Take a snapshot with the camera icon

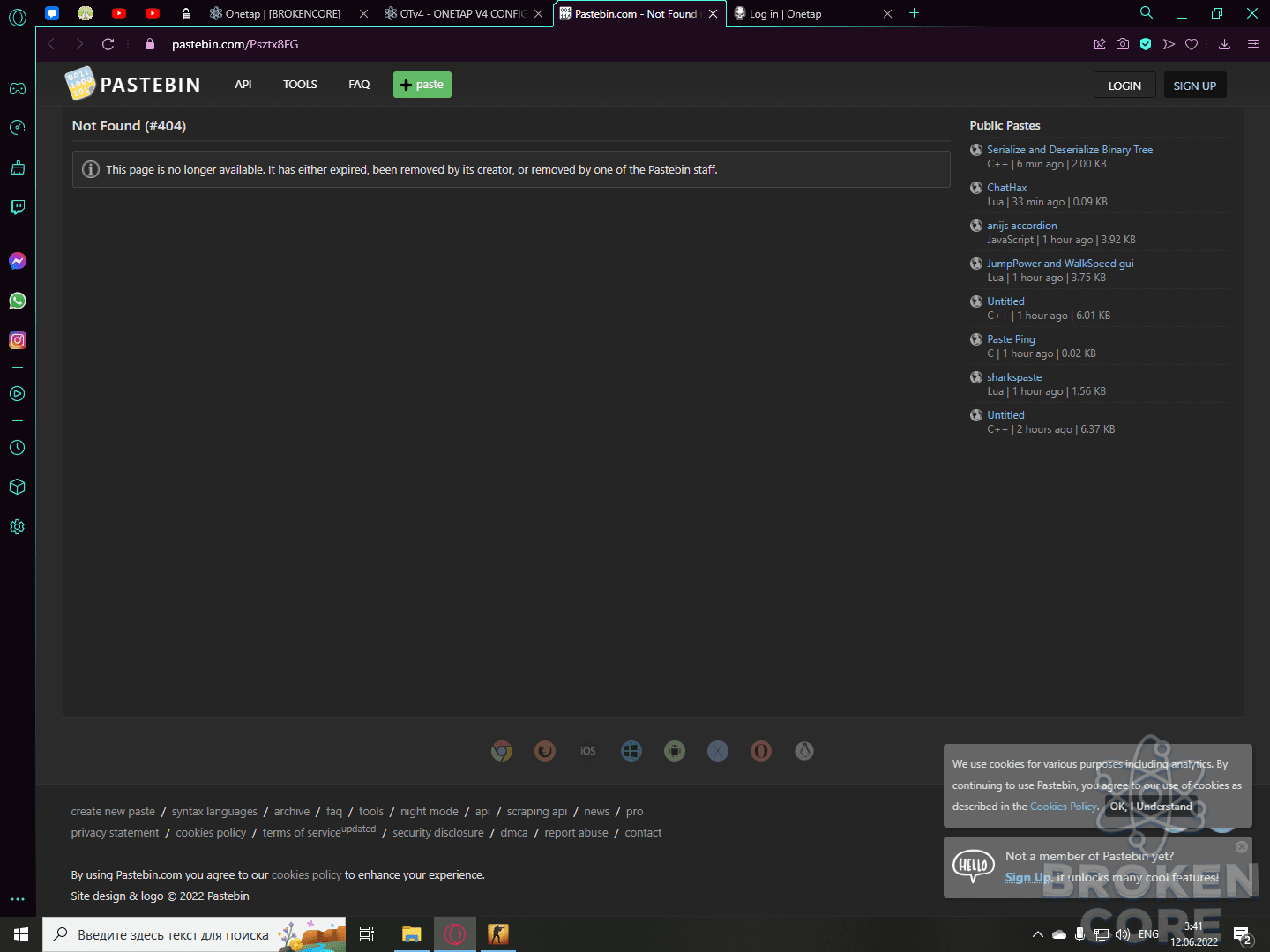pyautogui.click(x=1123, y=44)
